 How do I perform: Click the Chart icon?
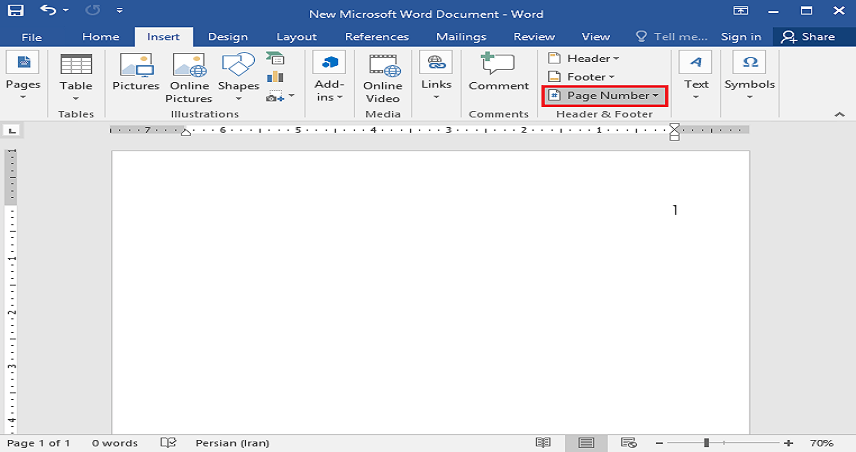275,76
